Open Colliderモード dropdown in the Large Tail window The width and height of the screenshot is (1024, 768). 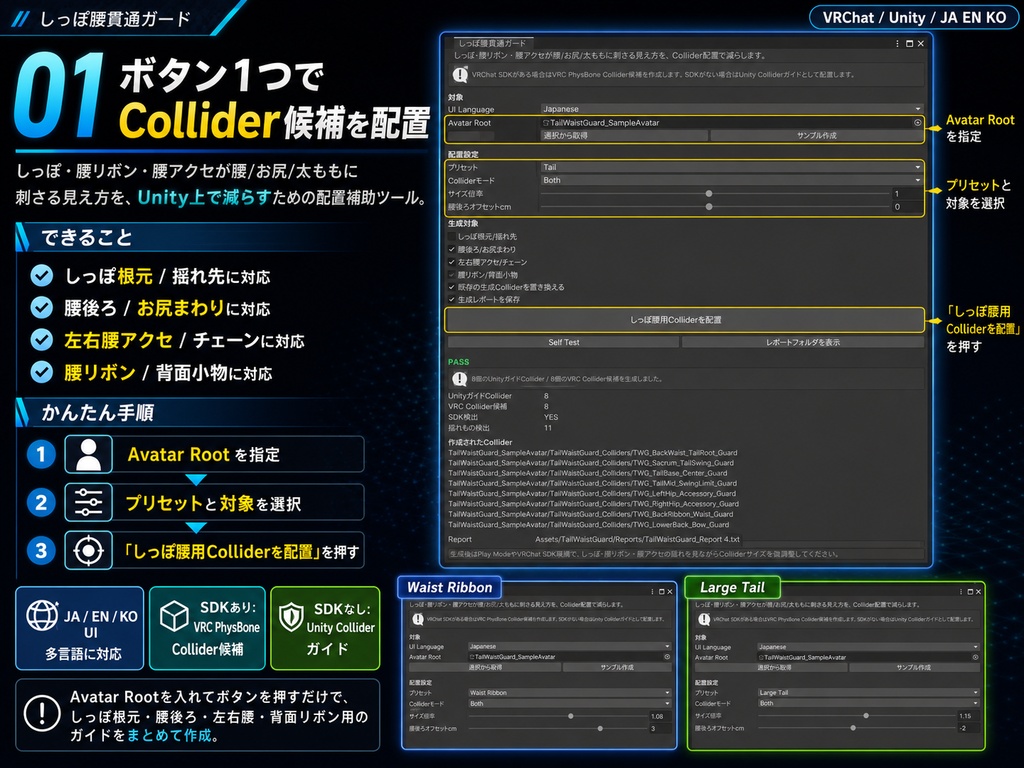868,704
